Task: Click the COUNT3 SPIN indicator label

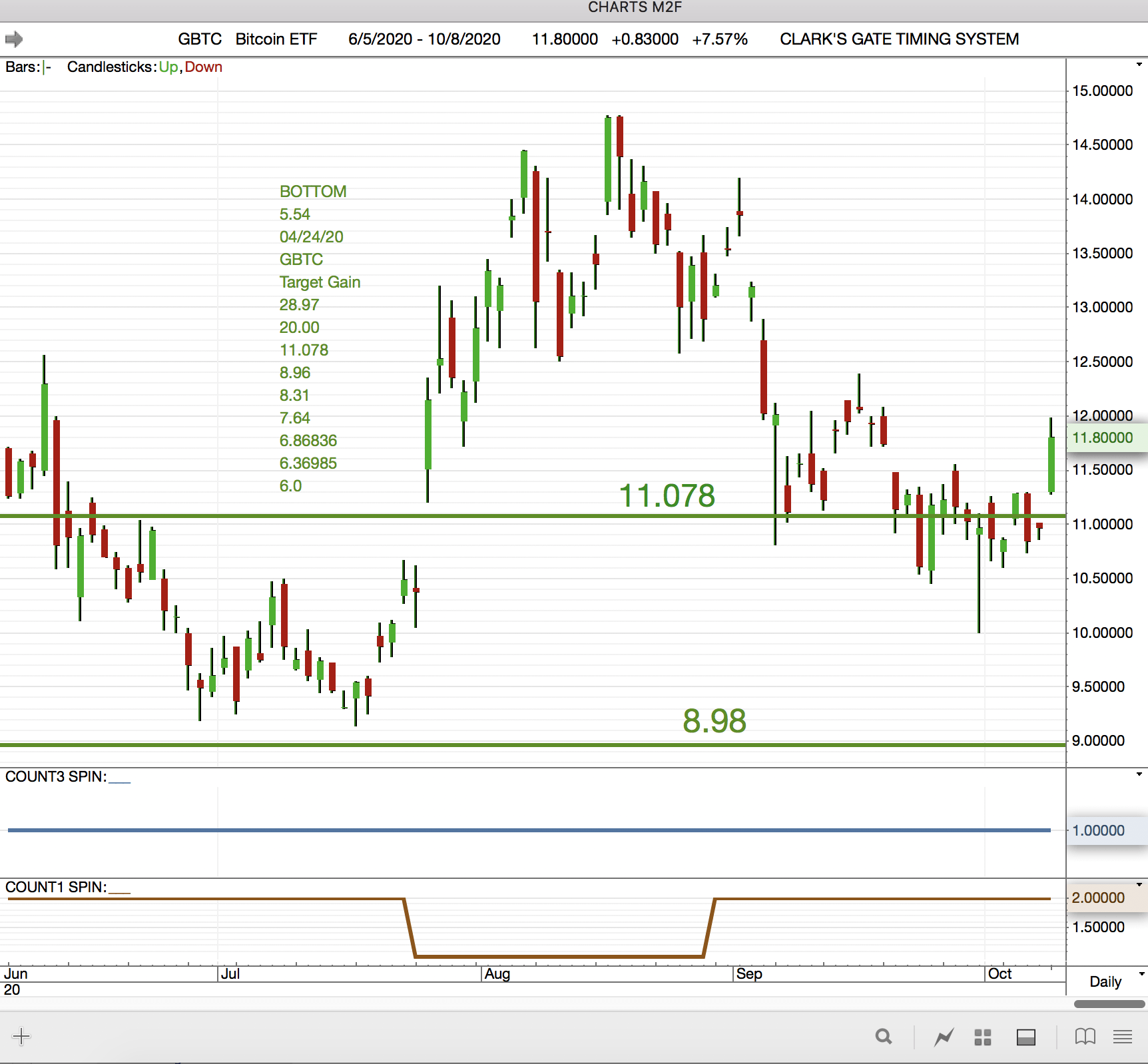Action: pyautogui.click(x=56, y=776)
